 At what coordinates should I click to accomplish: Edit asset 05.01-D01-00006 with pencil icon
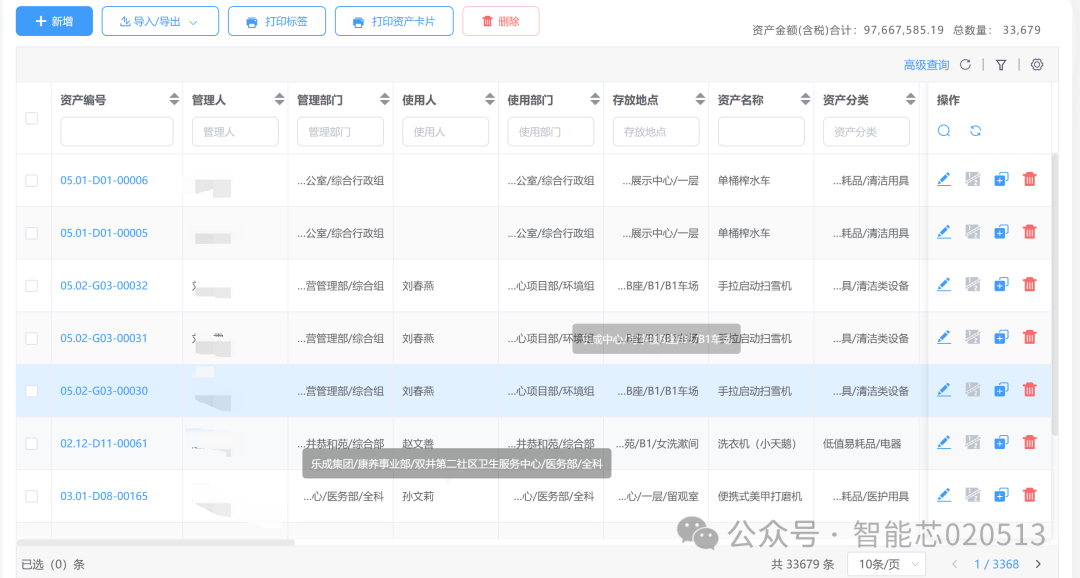coord(944,180)
